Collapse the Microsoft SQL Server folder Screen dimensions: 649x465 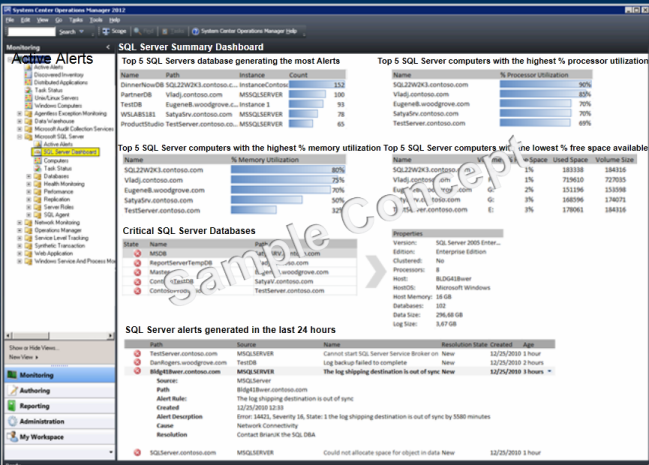(19, 137)
